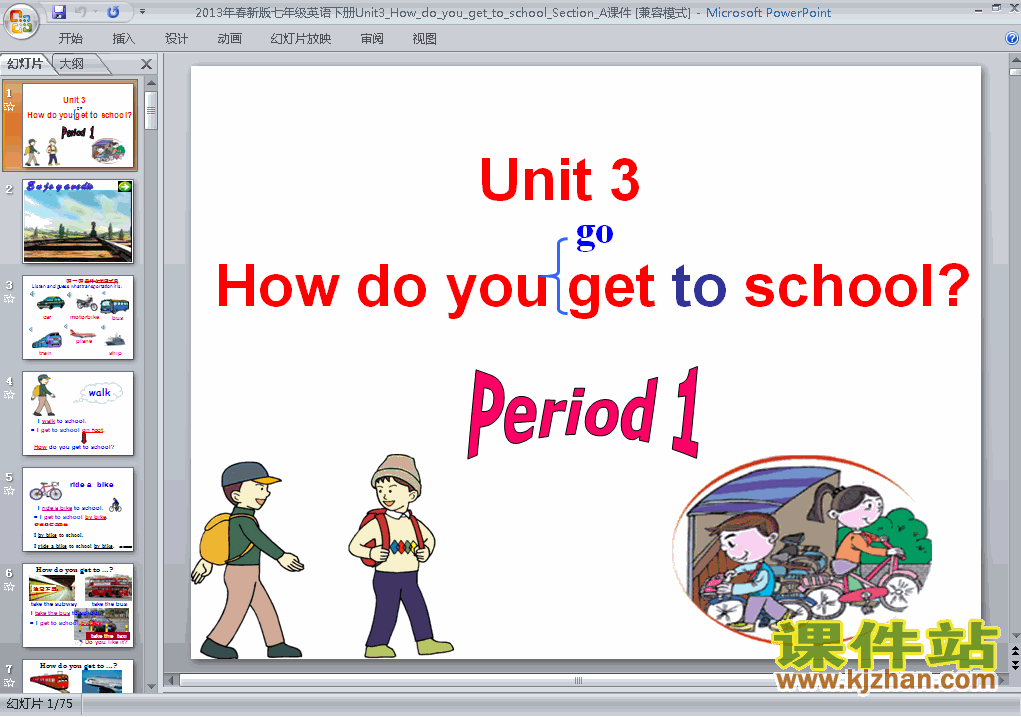Click the horizontal scrollbar handle
1021x717 pixels.
[578, 681]
